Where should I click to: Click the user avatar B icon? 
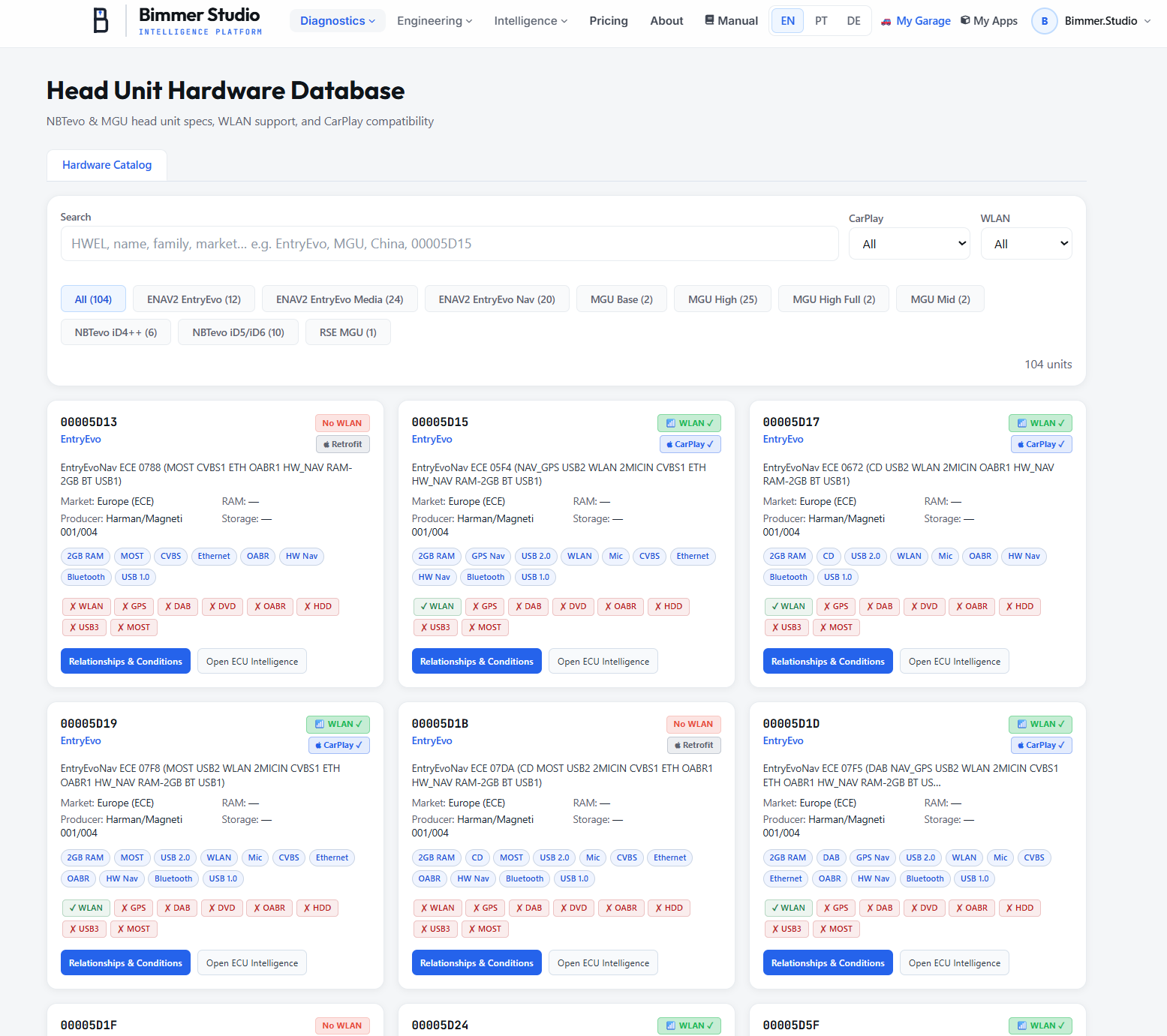(1045, 21)
